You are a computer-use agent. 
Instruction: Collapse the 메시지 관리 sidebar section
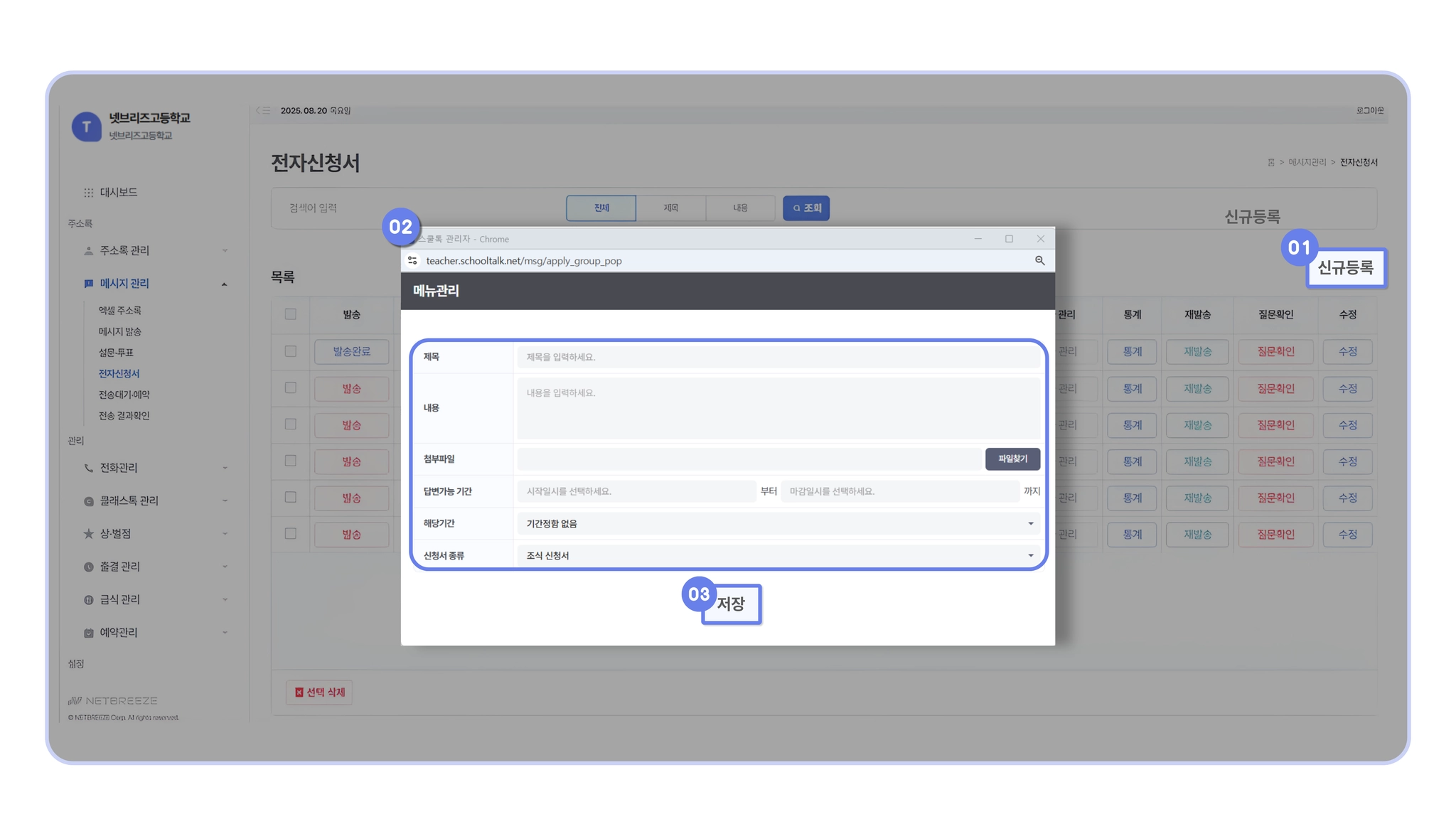point(224,284)
